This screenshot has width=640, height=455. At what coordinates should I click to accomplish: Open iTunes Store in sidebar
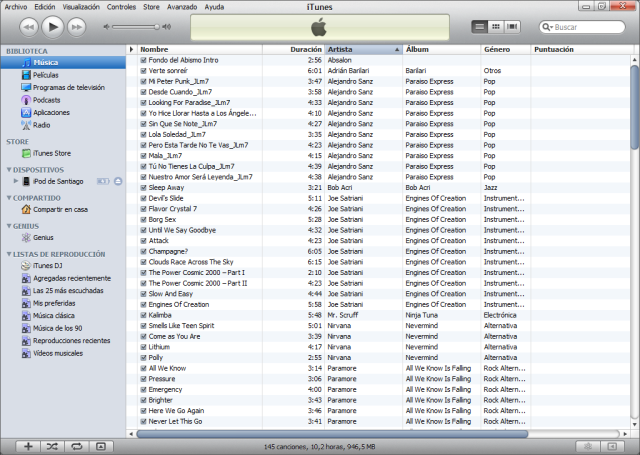46,153
